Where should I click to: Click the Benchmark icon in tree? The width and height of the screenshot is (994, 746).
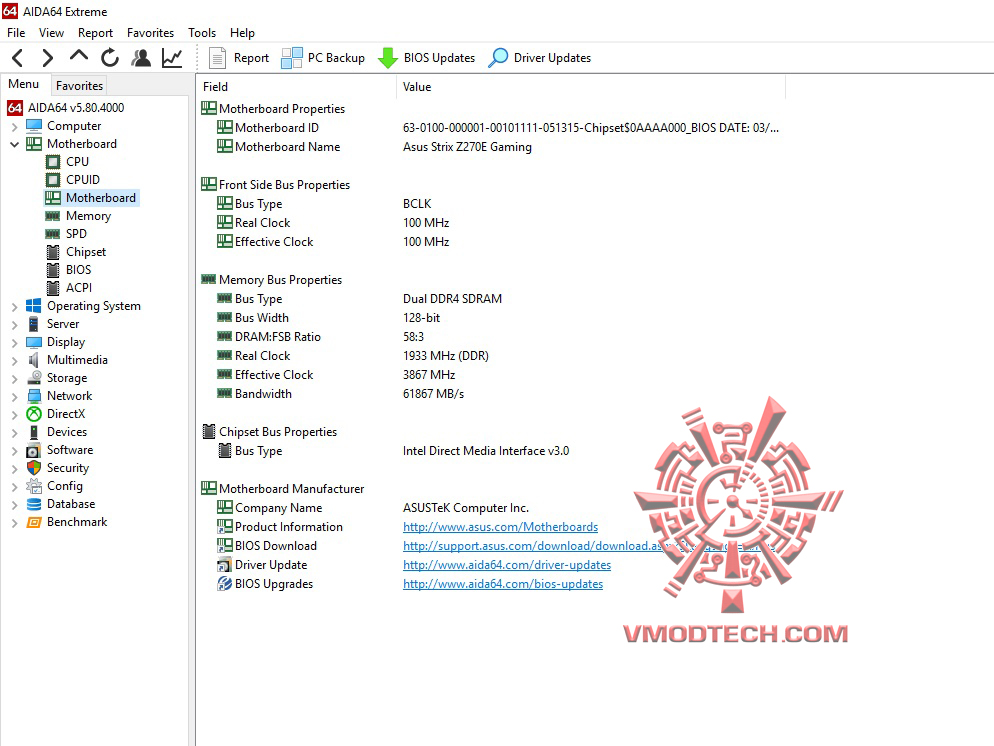coord(34,522)
